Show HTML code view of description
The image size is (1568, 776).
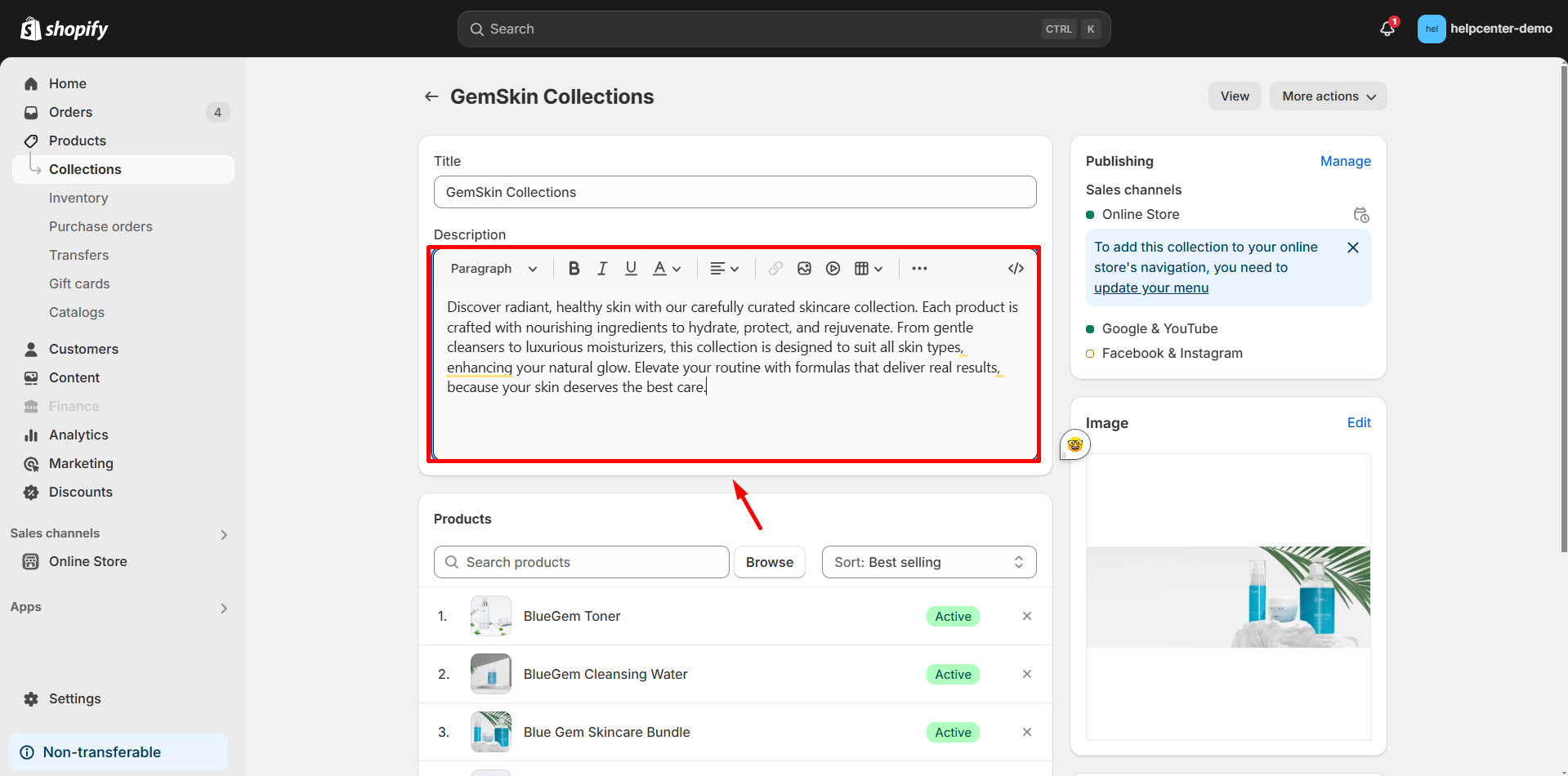(x=1016, y=269)
